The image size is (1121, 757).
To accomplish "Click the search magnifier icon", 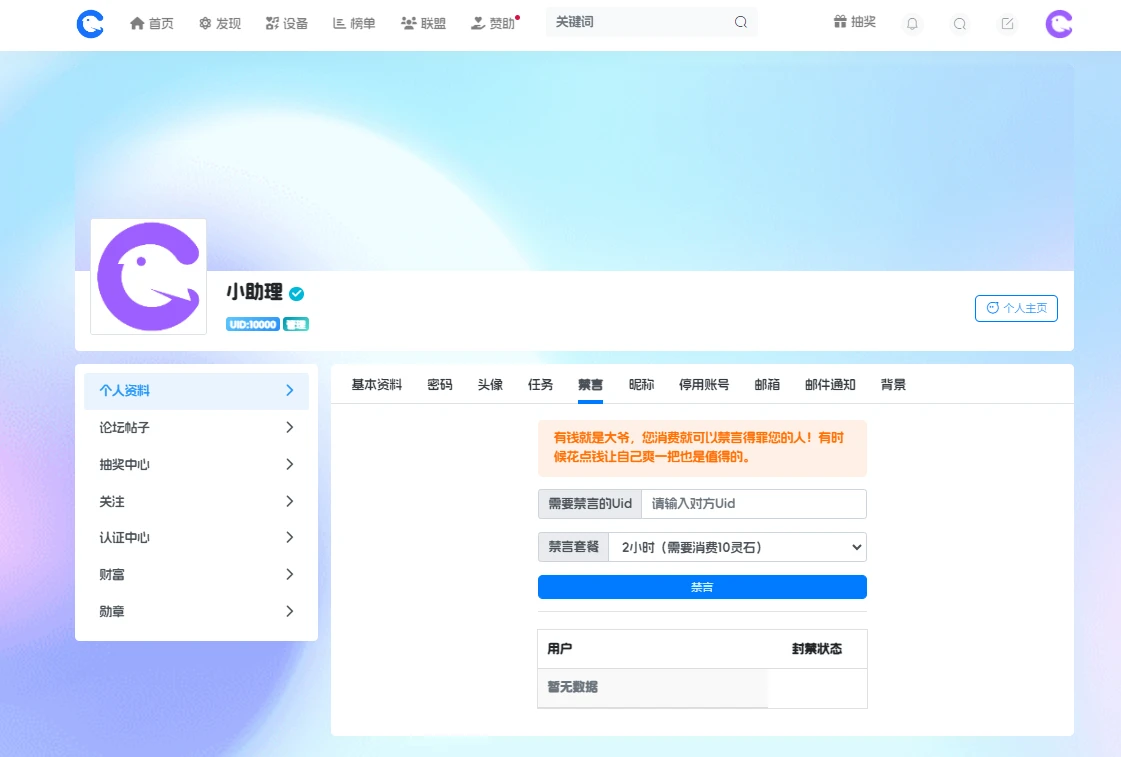I will coord(741,22).
